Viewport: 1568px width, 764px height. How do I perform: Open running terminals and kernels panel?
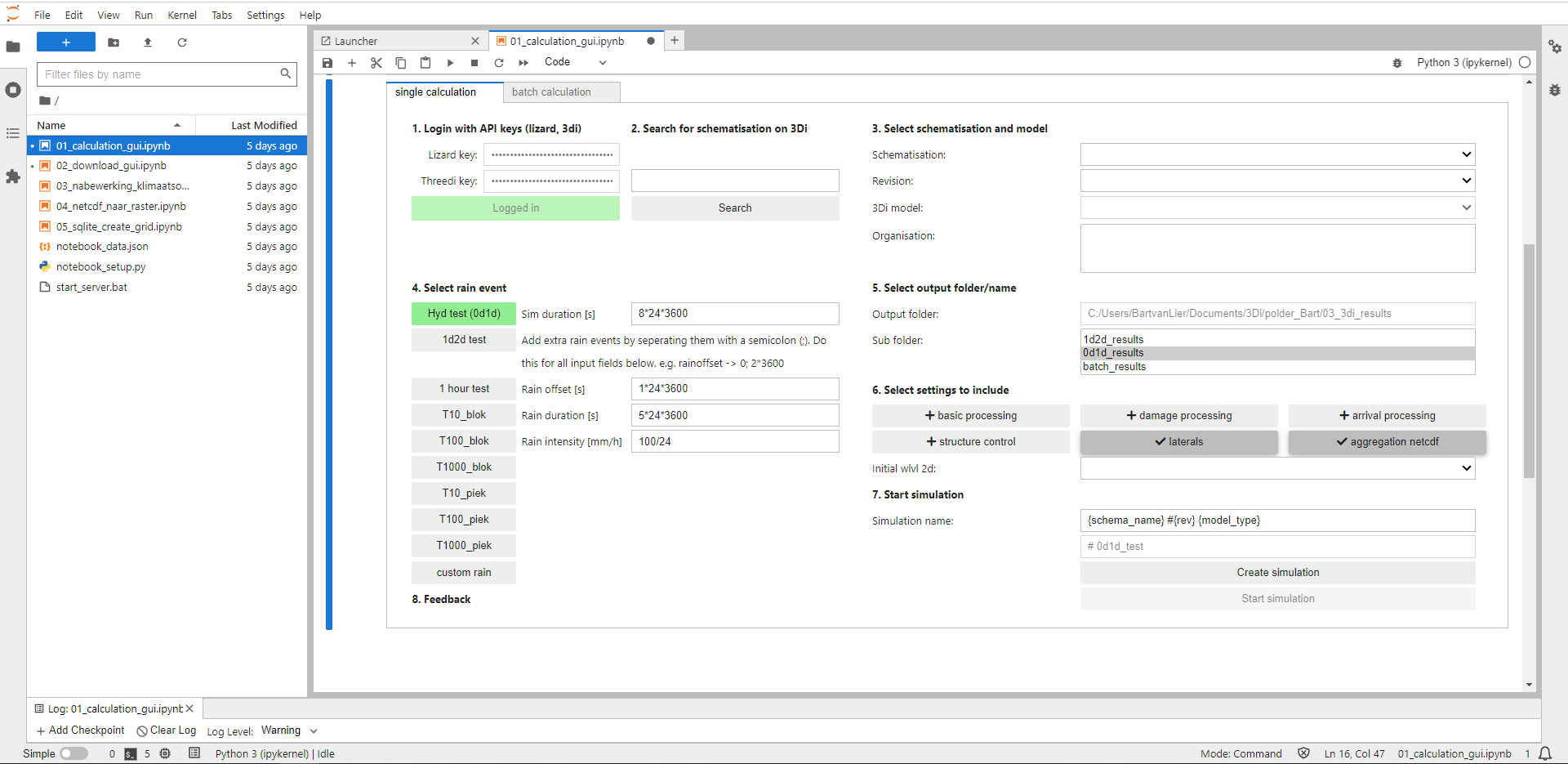tap(13, 90)
